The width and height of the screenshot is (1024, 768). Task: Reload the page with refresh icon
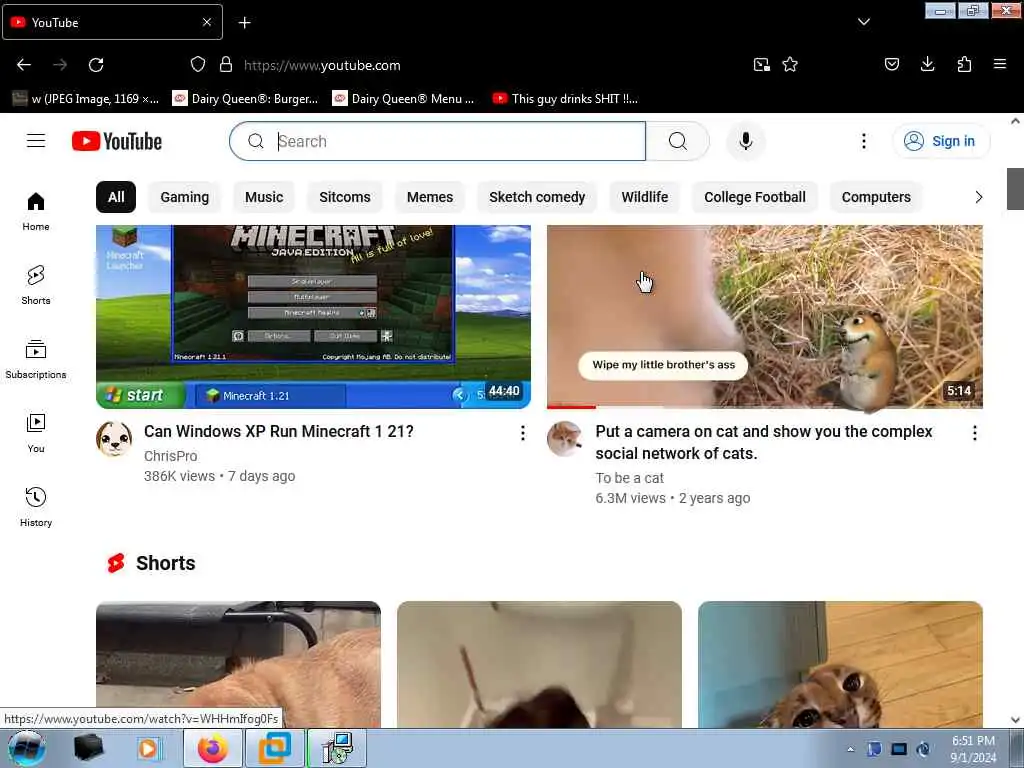click(96, 65)
